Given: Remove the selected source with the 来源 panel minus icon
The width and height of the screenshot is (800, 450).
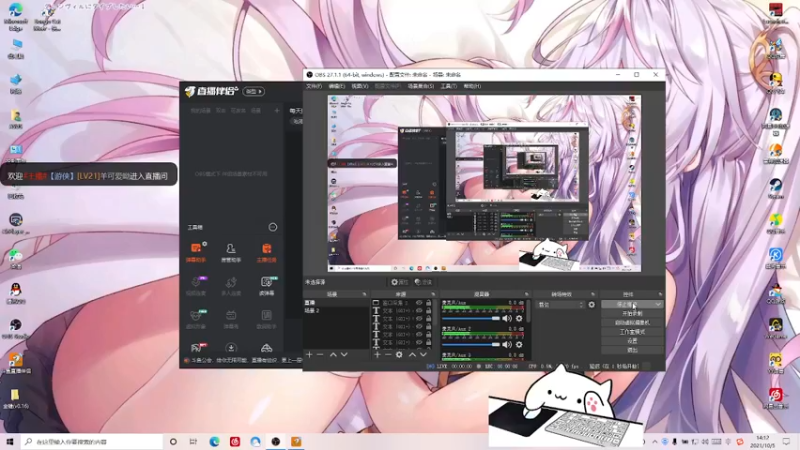Looking at the screenshot, I should coord(388,355).
